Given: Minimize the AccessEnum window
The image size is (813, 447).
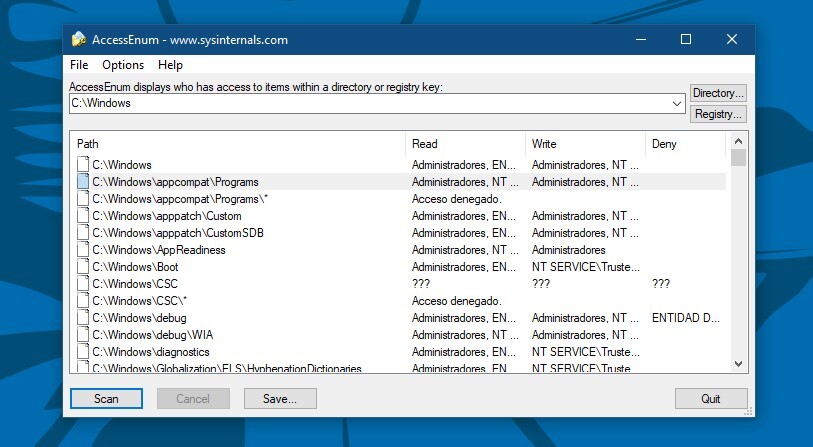Looking at the screenshot, I should [641, 39].
